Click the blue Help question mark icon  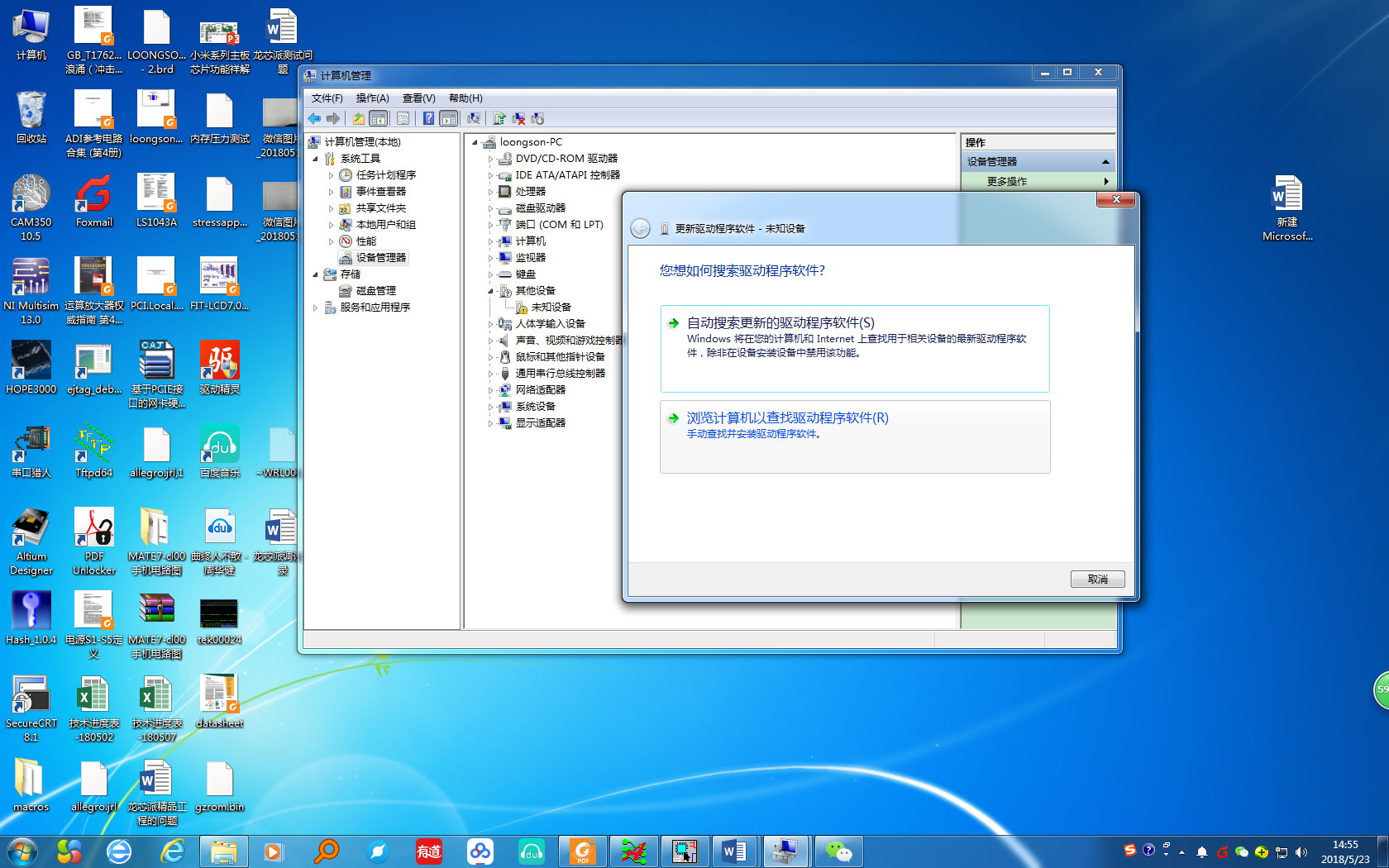coord(428,118)
